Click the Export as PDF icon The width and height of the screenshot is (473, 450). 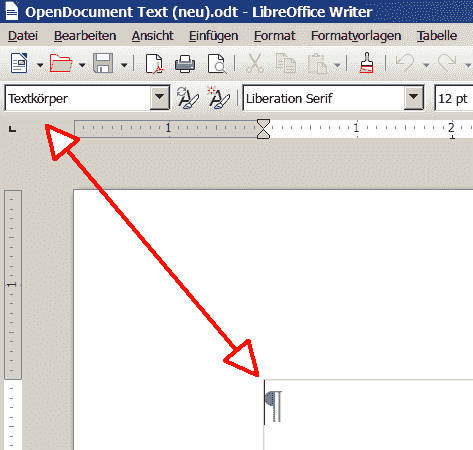tap(154, 63)
